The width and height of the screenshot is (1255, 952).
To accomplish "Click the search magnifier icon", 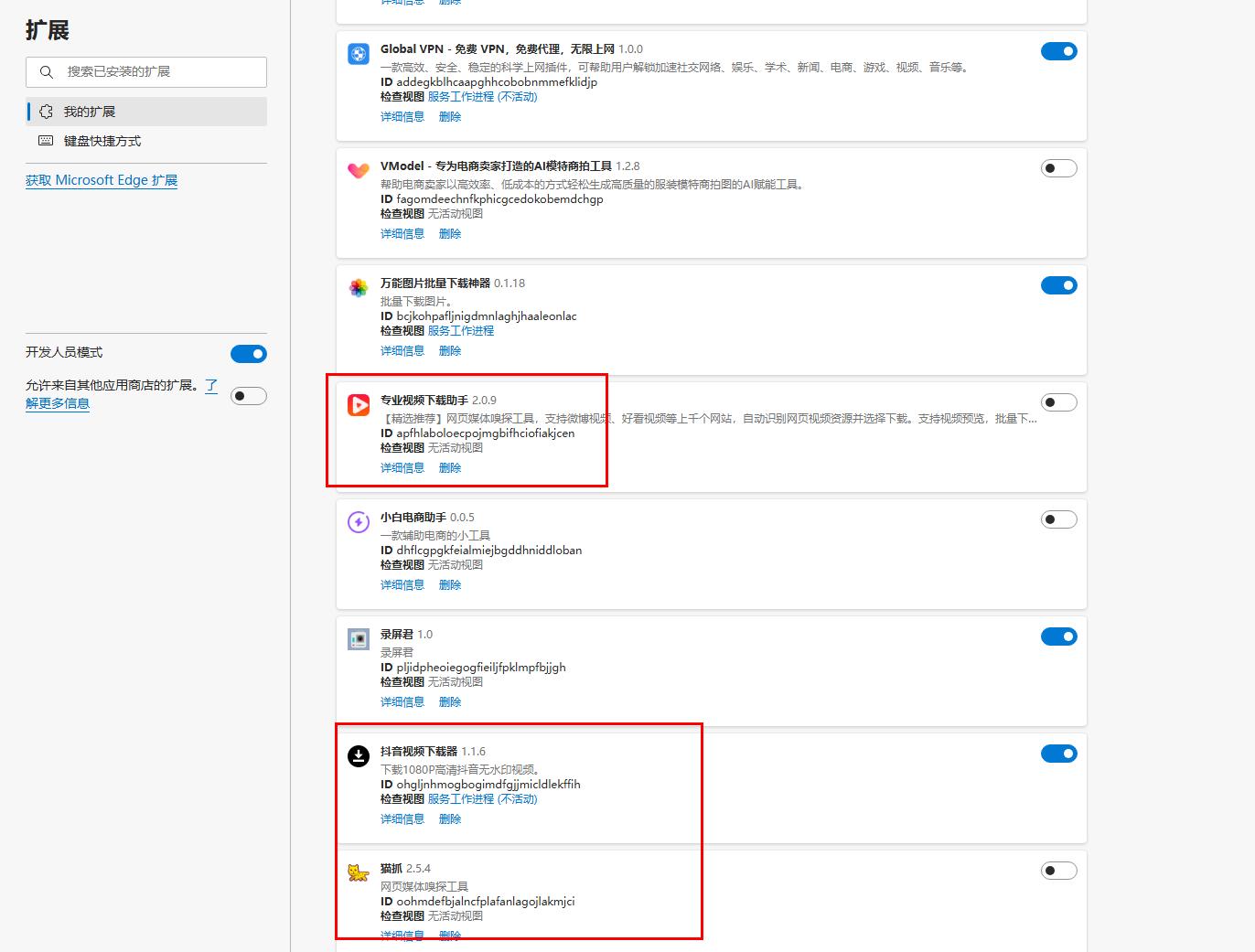I will (x=47, y=71).
